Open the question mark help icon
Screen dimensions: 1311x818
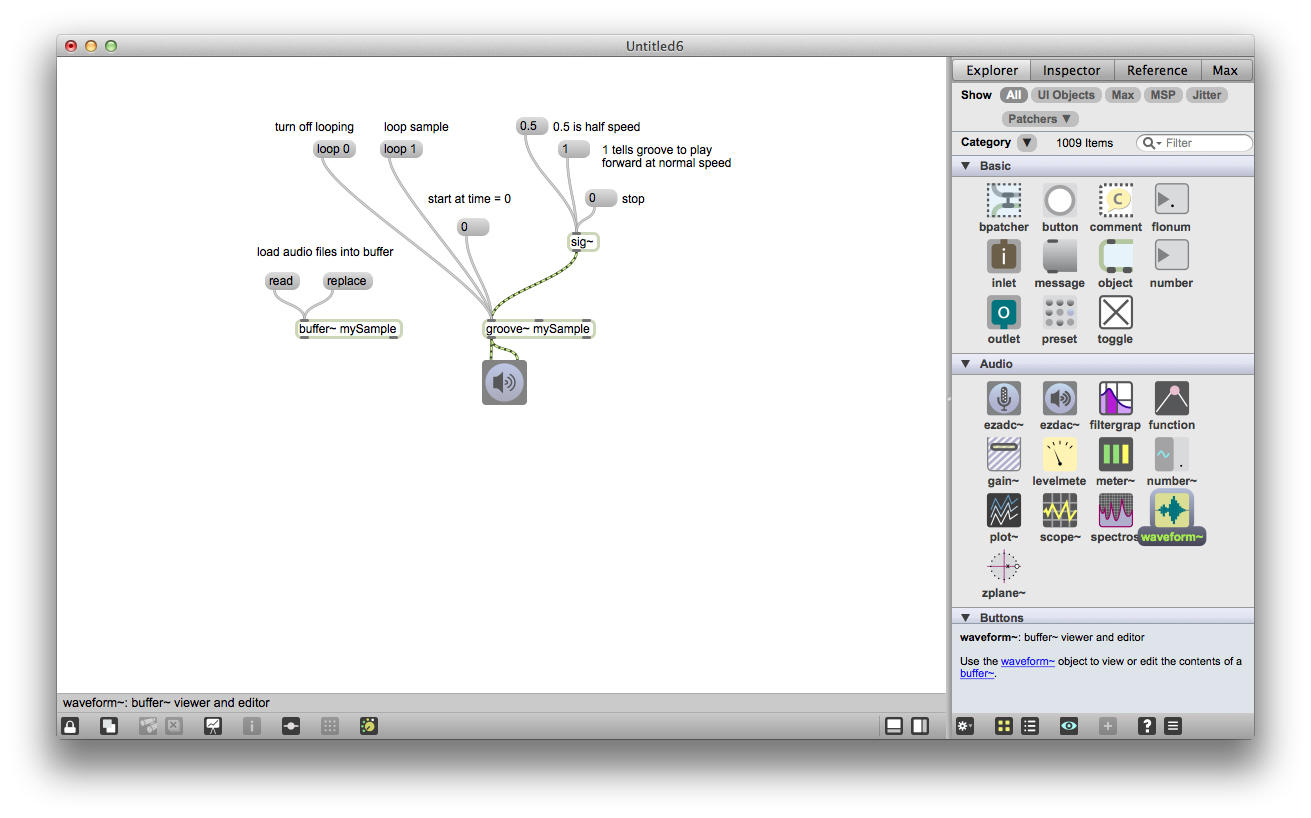[x=1148, y=726]
